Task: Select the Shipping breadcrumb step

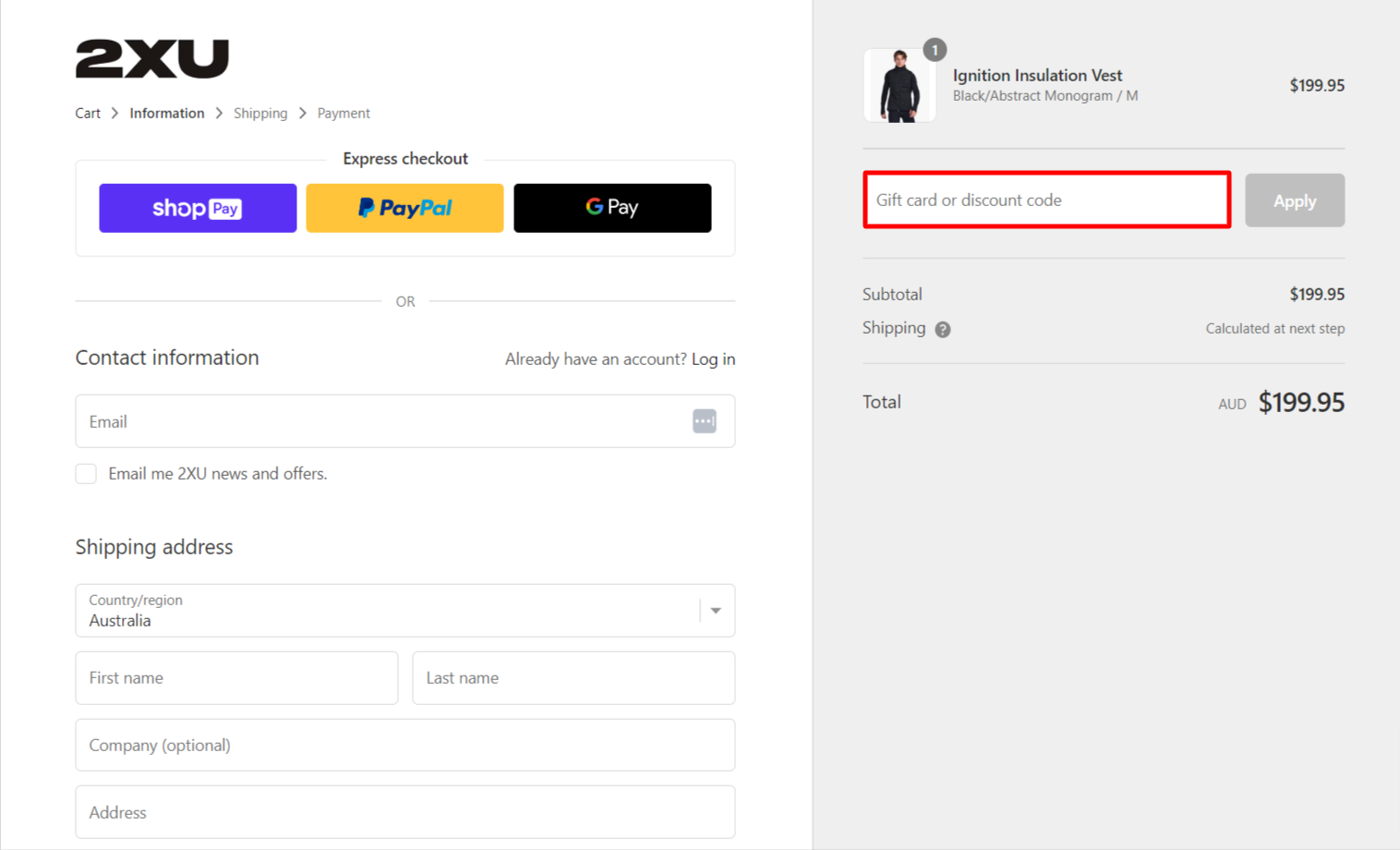Action: [260, 113]
